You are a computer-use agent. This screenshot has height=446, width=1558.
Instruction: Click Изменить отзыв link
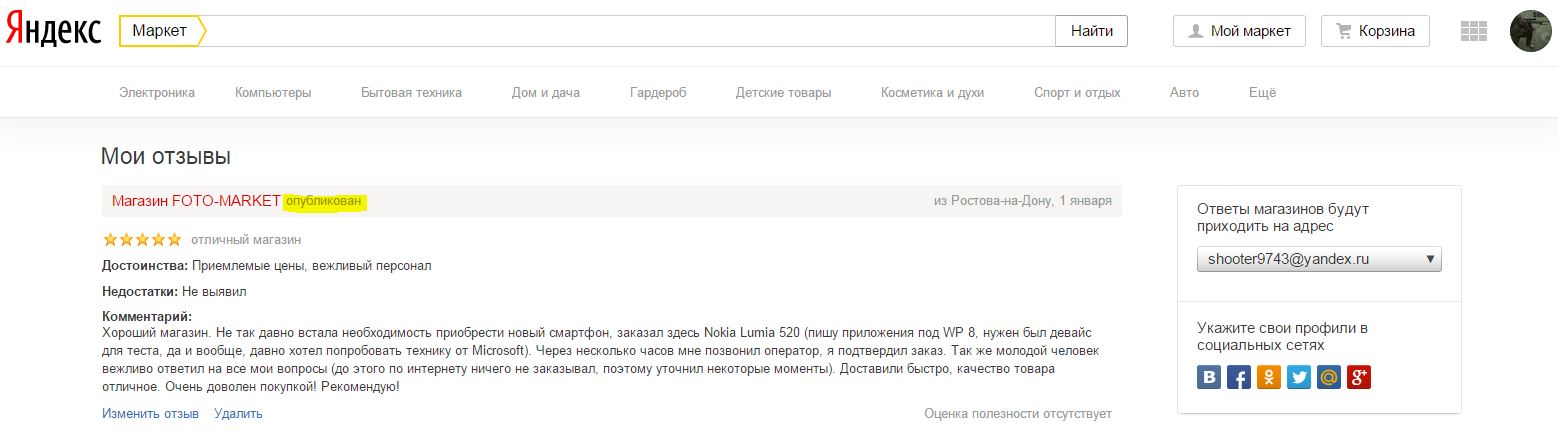click(x=150, y=413)
